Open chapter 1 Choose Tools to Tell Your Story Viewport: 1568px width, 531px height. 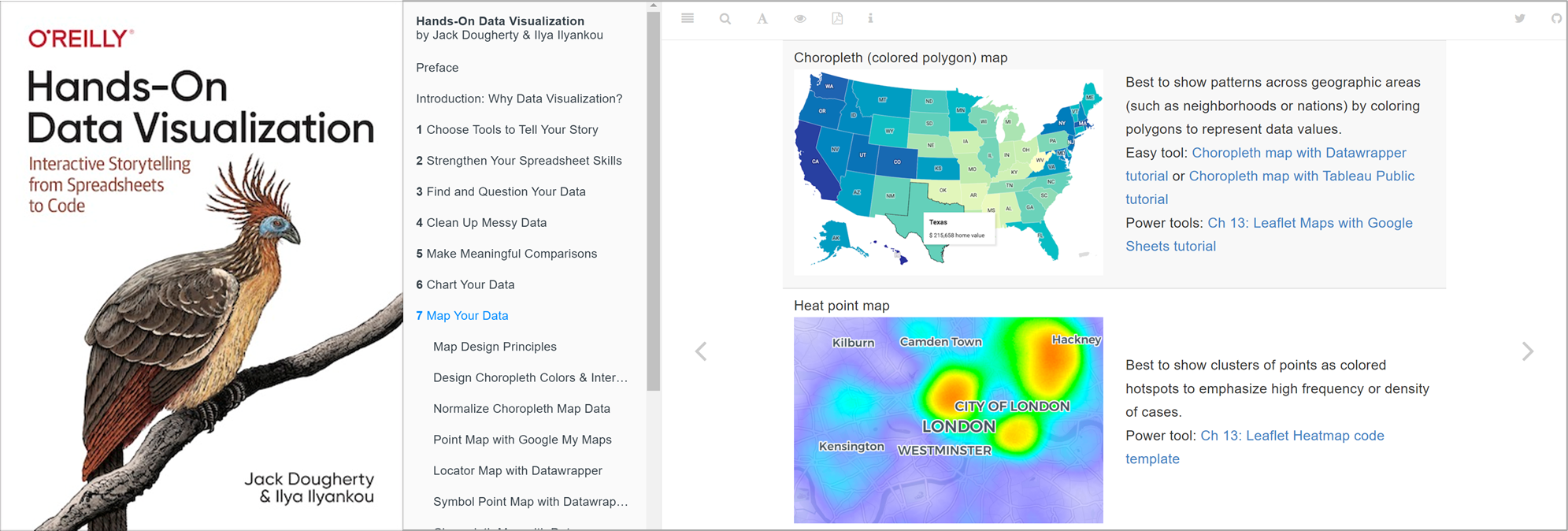[x=507, y=129]
